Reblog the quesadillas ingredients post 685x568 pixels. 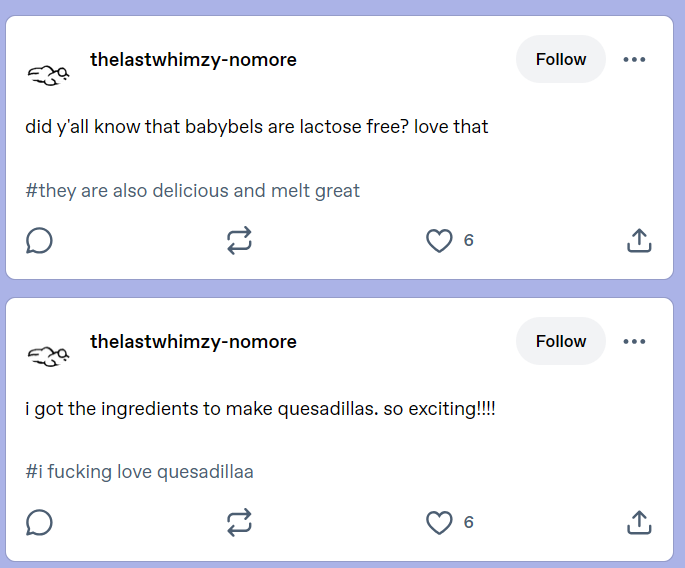coord(239,522)
